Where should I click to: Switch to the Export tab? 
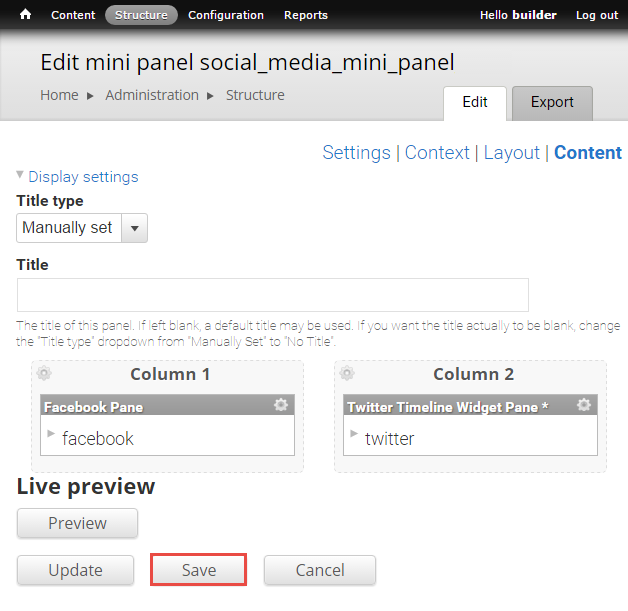pos(552,103)
